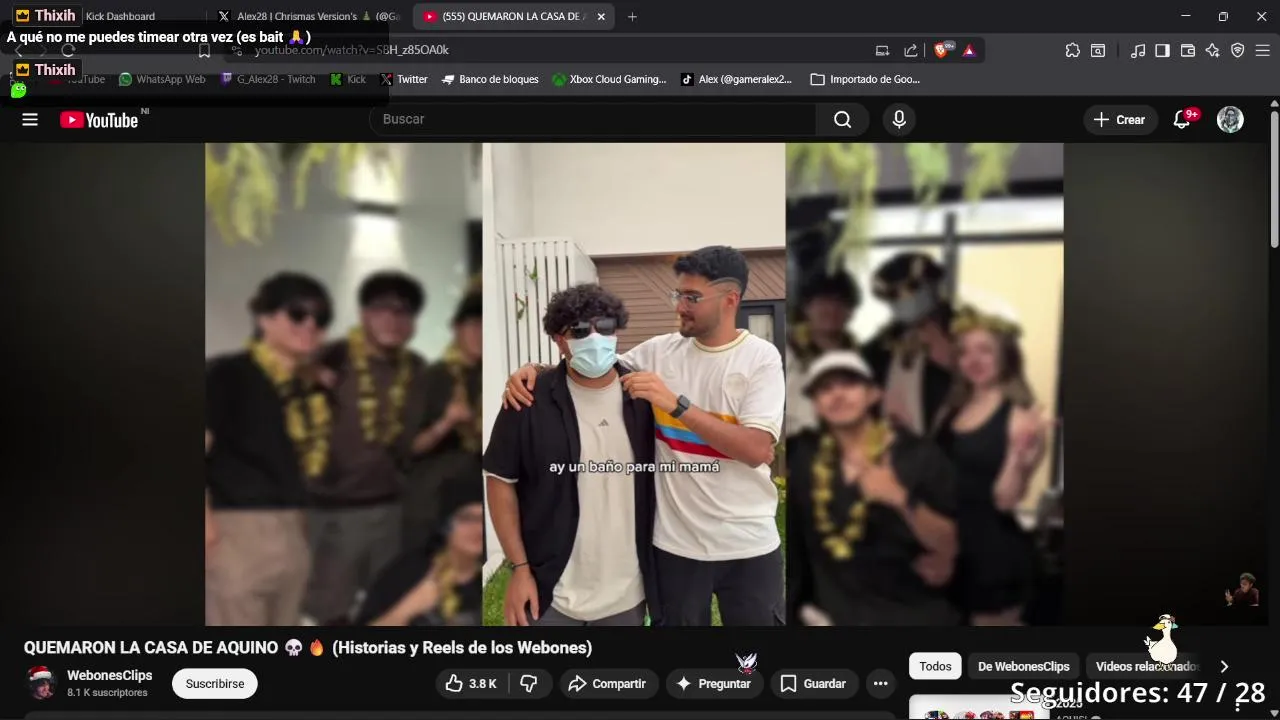This screenshot has height=720, width=1280.
Task: Open the YouTube guide hamburger menu
Action: click(x=30, y=120)
